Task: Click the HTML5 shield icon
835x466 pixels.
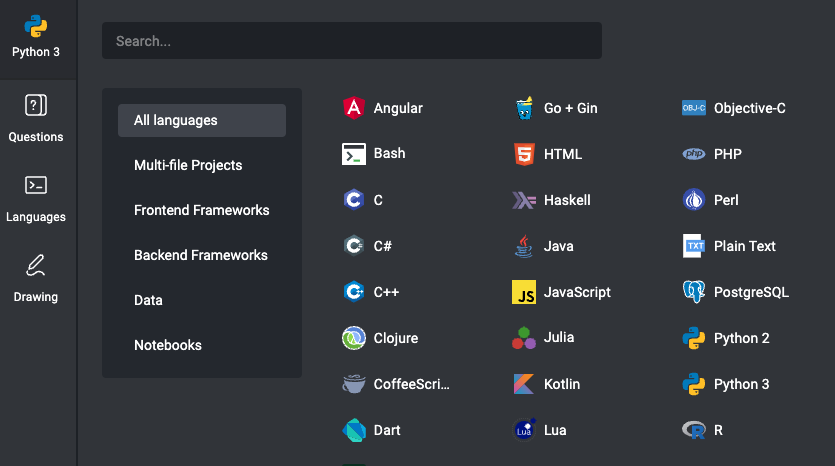Action: tap(523, 154)
